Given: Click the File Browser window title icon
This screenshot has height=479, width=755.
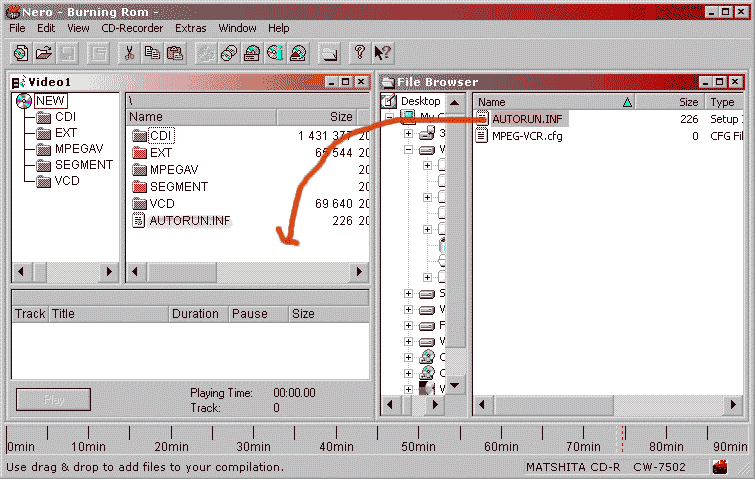Looking at the screenshot, I should pos(388,82).
